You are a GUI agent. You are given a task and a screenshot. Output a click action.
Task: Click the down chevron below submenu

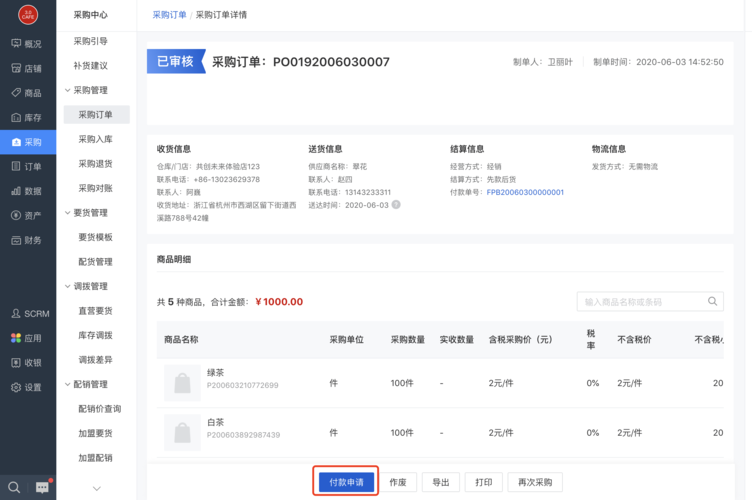tap(97, 488)
